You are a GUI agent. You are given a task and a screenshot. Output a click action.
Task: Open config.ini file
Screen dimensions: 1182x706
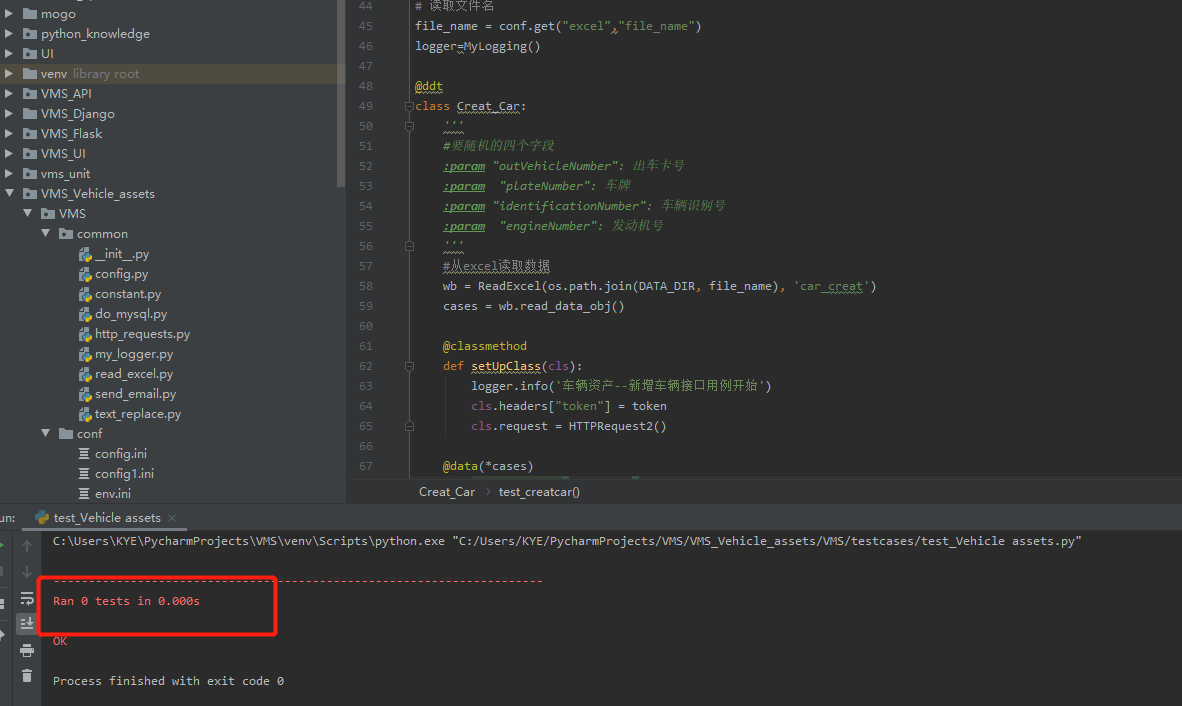tap(121, 454)
